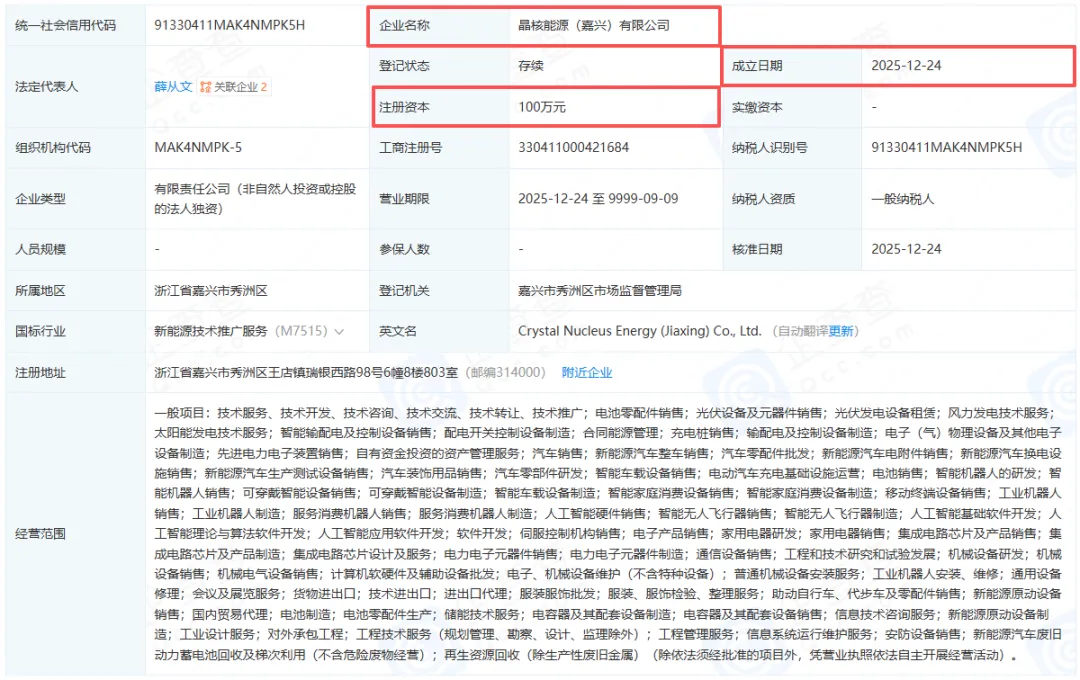The width and height of the screenshot is (1080, 680).
Task: Click the 法定代表人 label
Action: [x=46, y=87]
